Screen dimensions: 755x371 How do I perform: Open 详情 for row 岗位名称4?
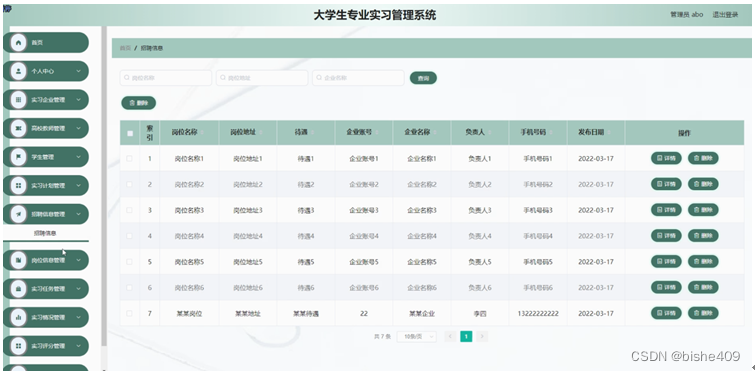pos(666,235)
